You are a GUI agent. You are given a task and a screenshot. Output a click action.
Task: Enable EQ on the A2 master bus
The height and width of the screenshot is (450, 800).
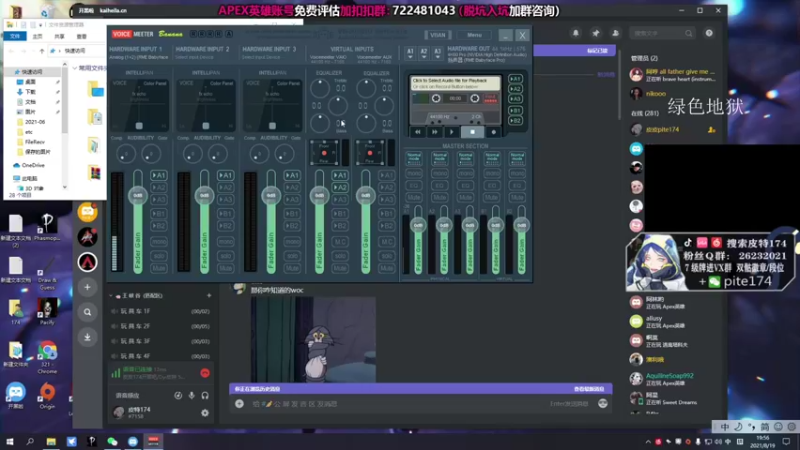440,185
